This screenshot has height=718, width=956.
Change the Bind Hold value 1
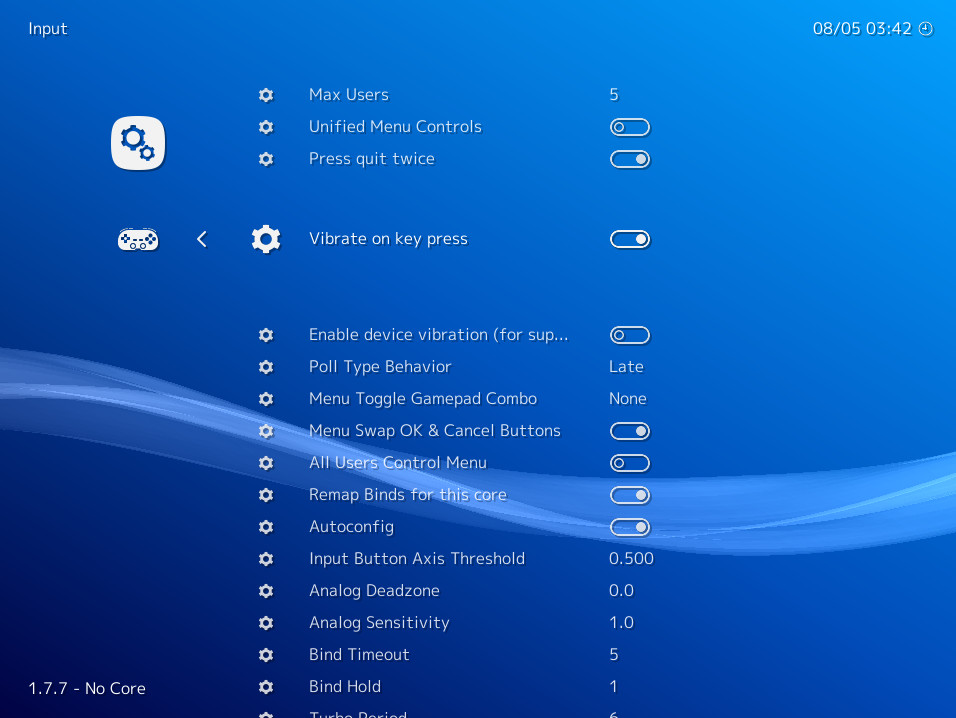click(x=613, y=687)
